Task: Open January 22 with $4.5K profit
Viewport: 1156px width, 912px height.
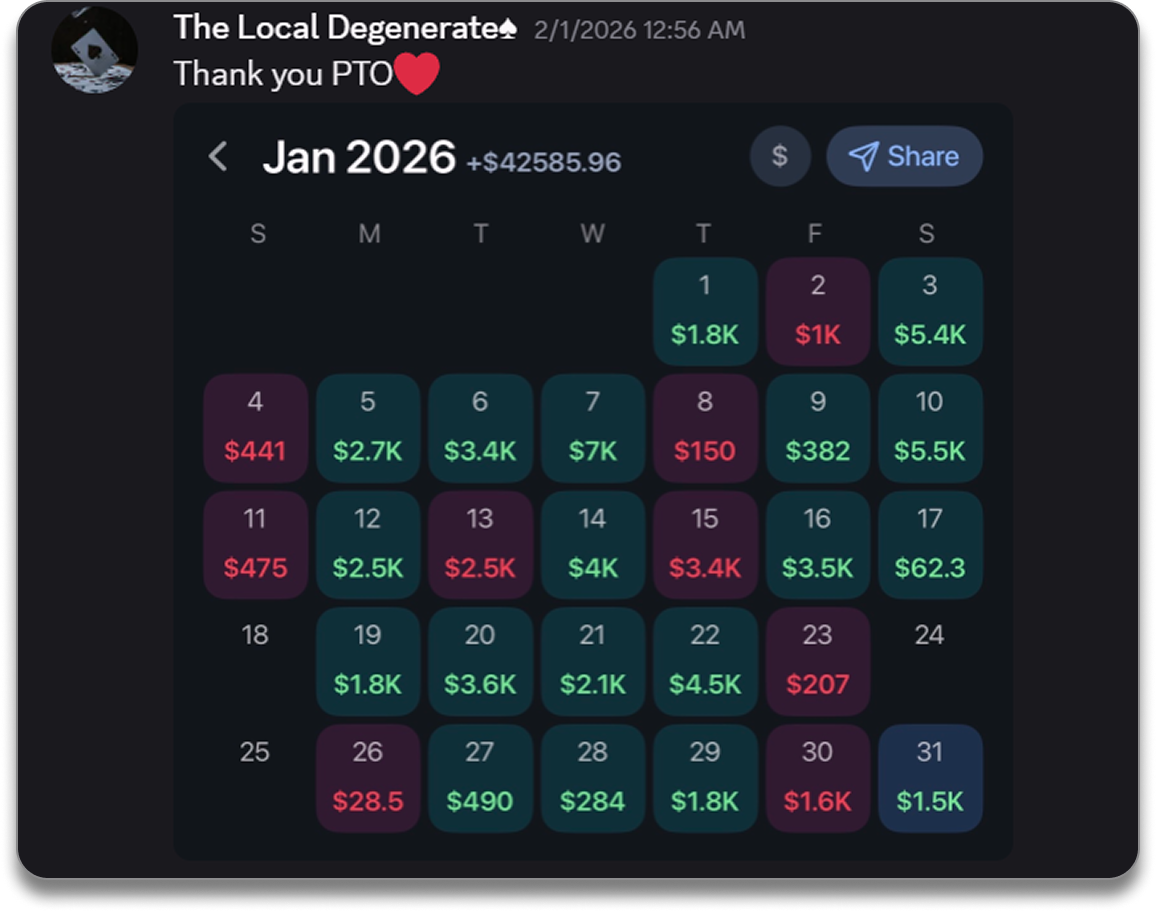Action: coord(705,660)
